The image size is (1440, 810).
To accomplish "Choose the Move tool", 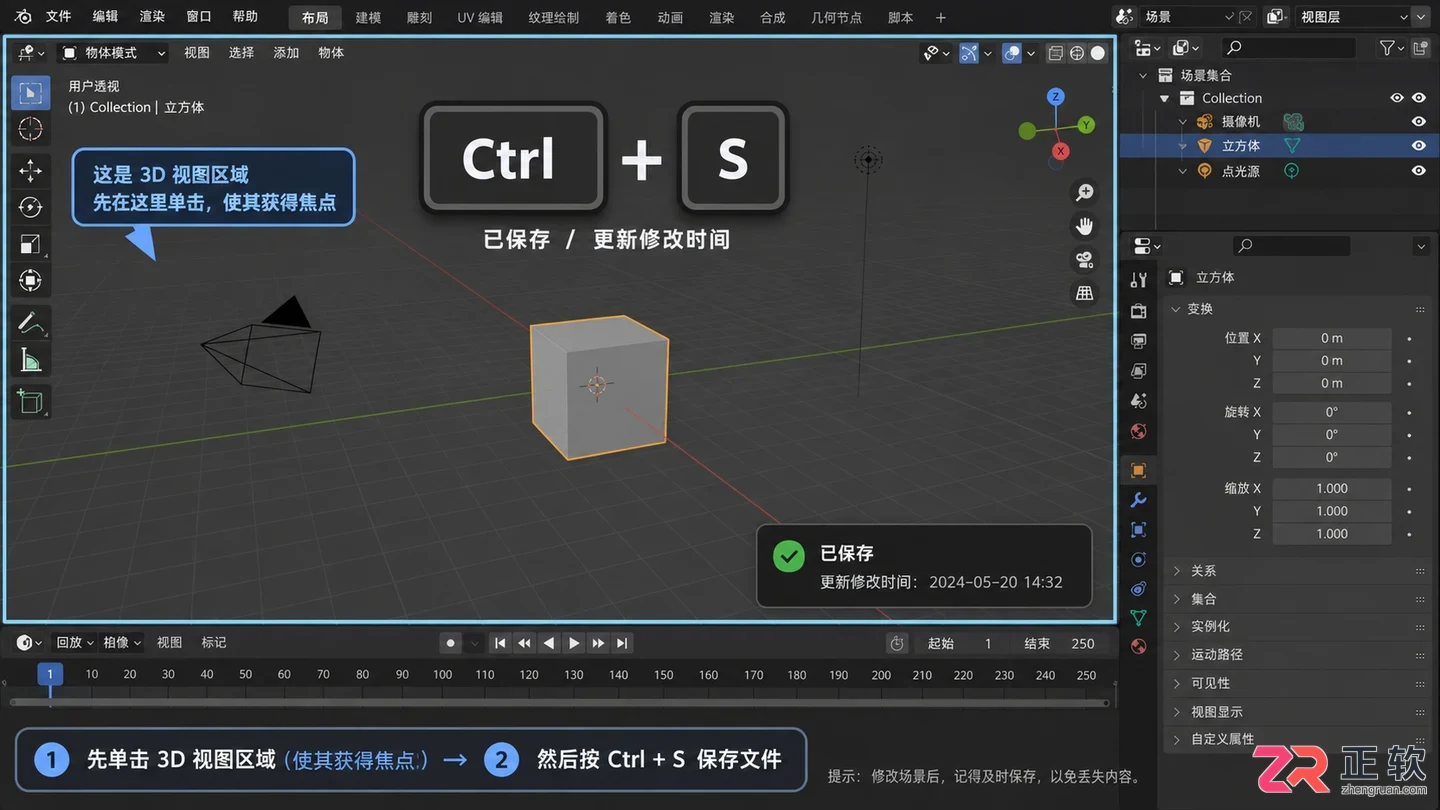I will (x=30, y=171).
